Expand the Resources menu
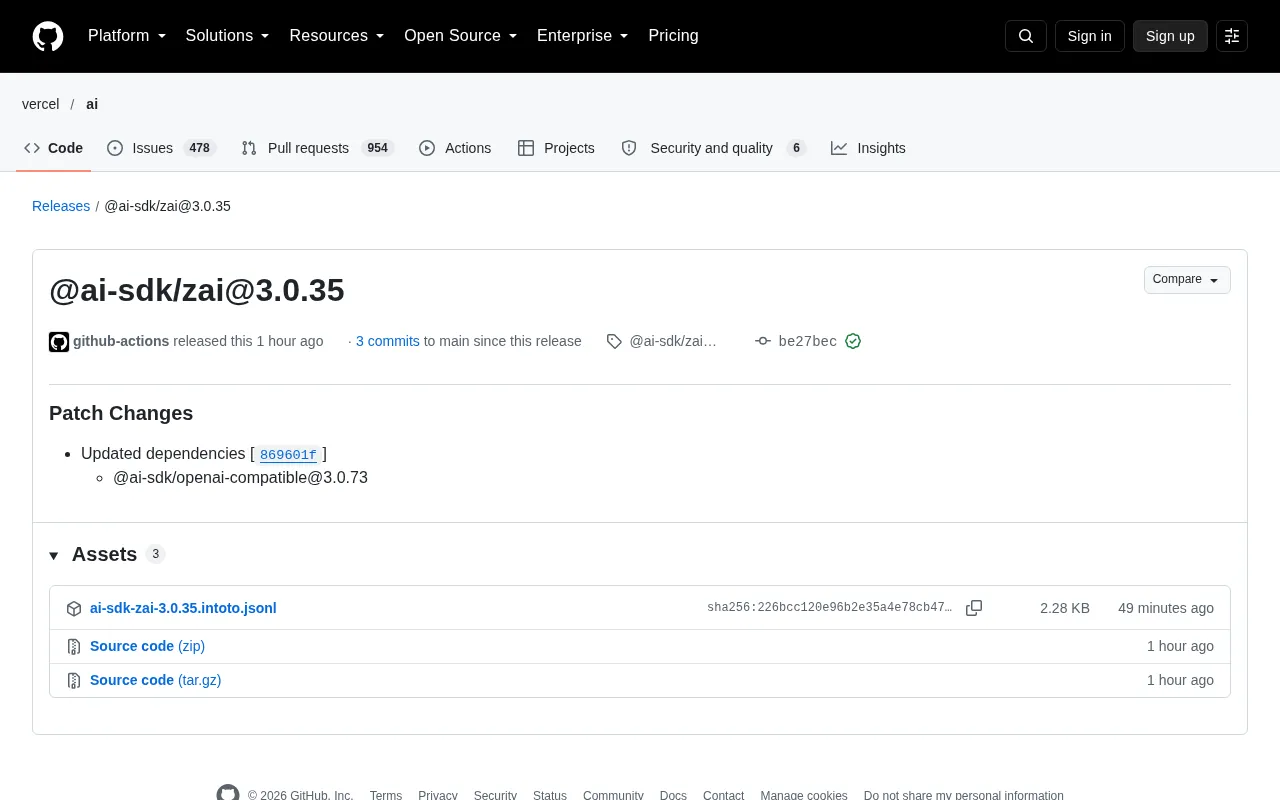Viewport: 1280px width, 800px height. [x=337, y=36]
